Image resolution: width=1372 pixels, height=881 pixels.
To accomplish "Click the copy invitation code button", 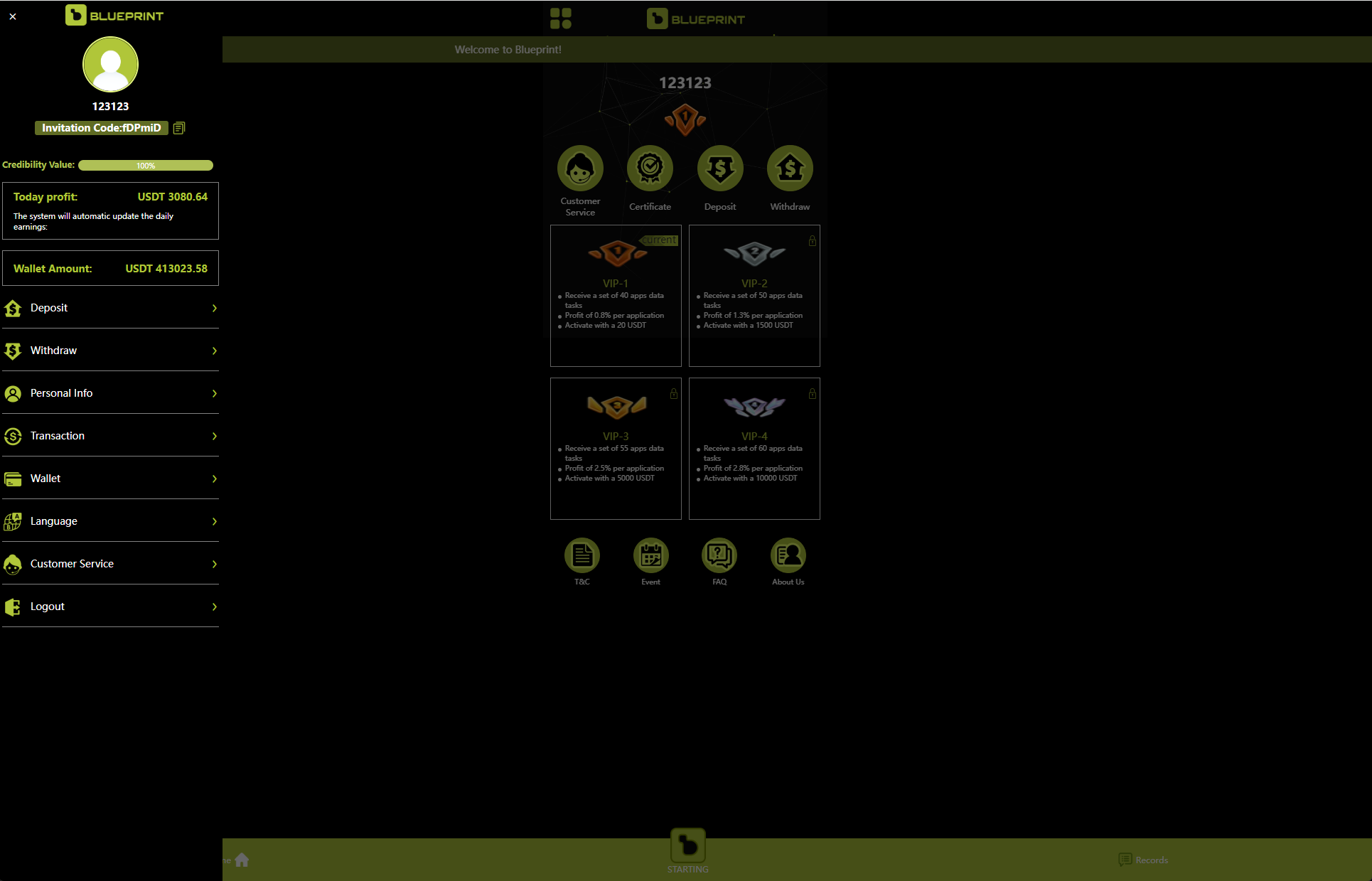I will [180, 128].
